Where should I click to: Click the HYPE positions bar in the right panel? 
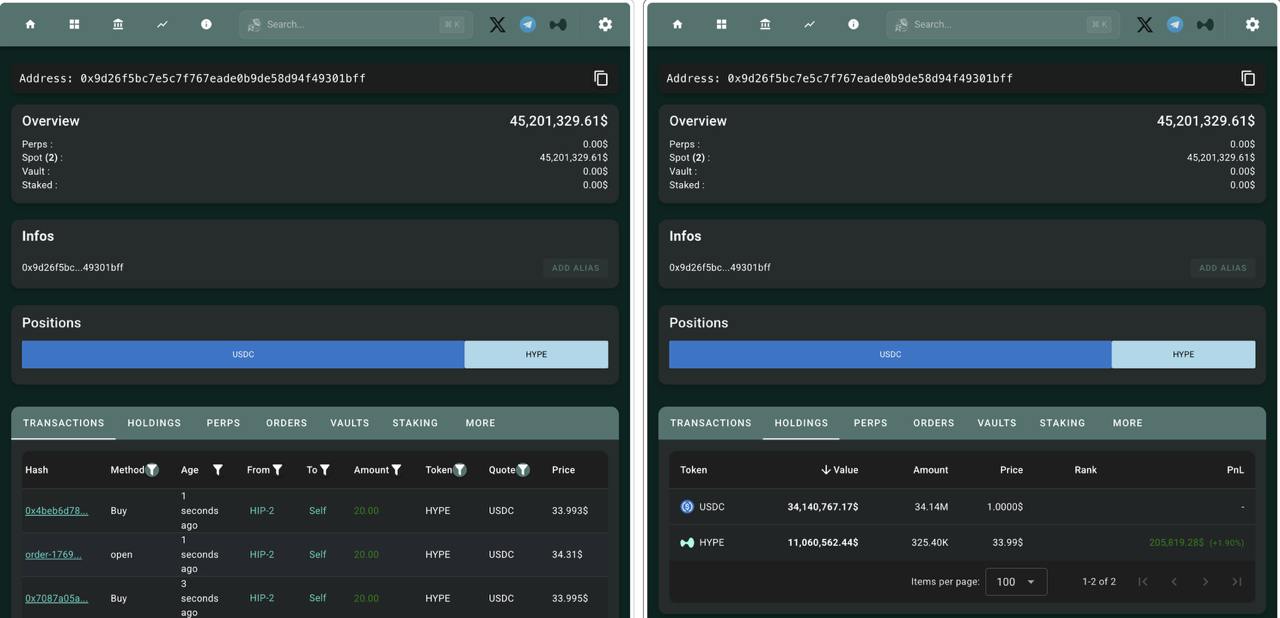1183,354
